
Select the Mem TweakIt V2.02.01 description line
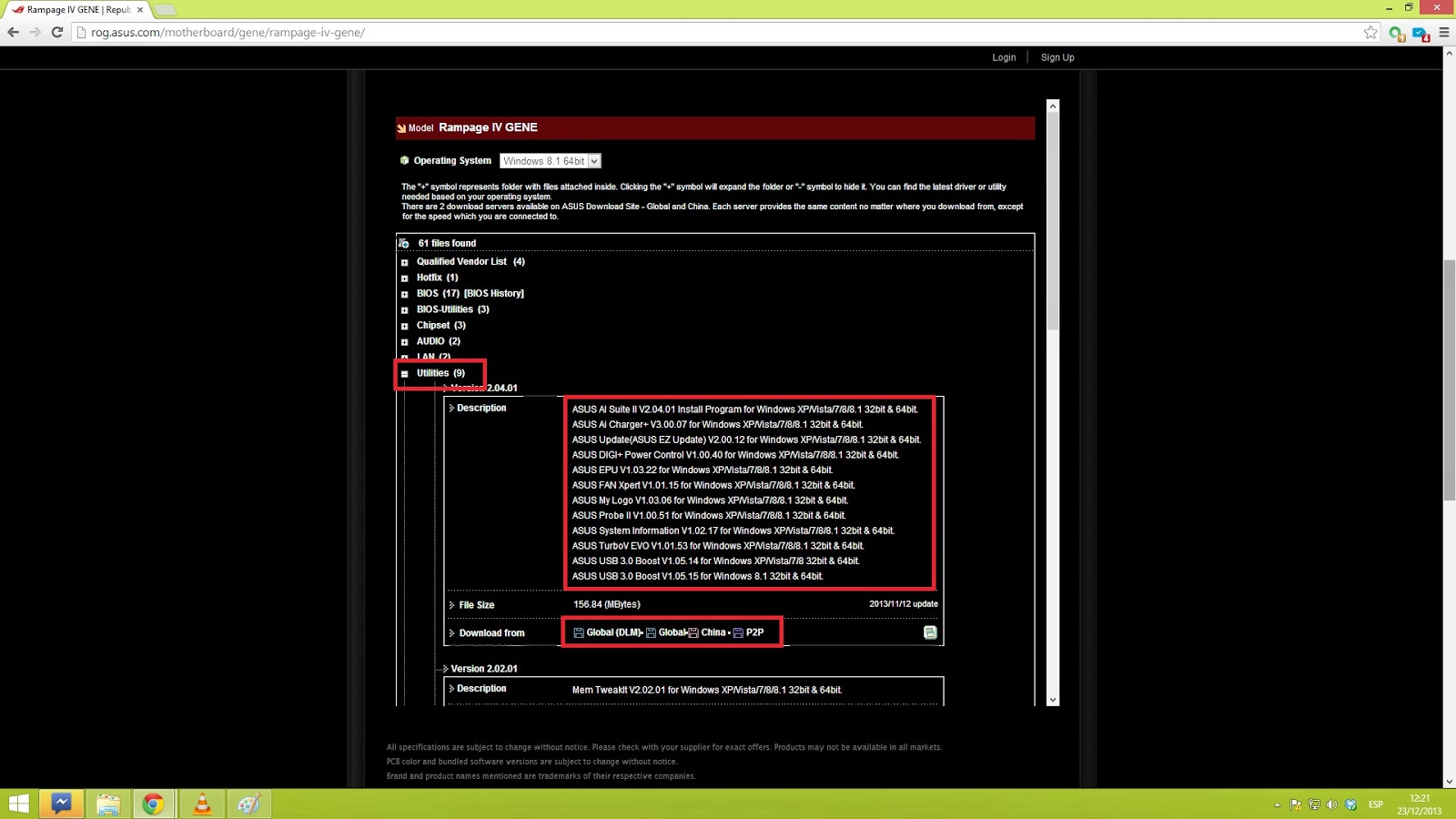707,690
